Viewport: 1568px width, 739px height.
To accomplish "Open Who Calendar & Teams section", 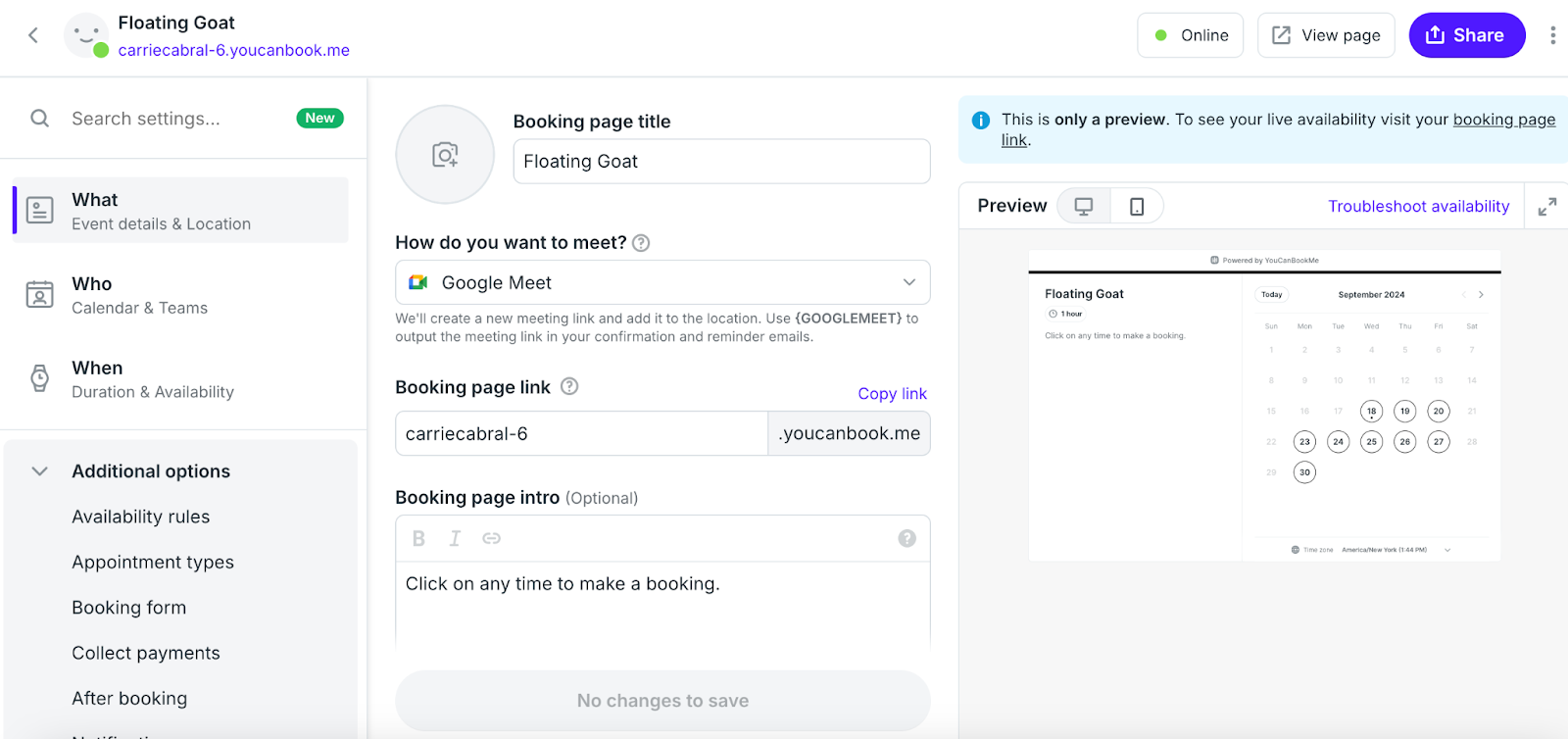I will click(x=180, y=294).
